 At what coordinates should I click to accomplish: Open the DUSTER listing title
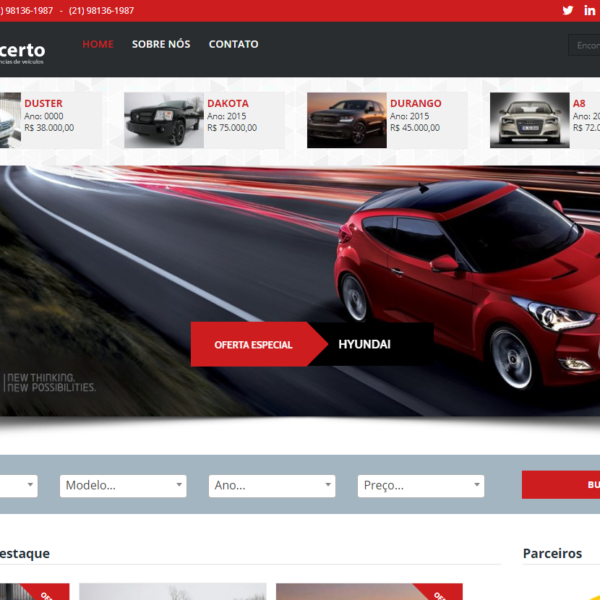point(43,104)
